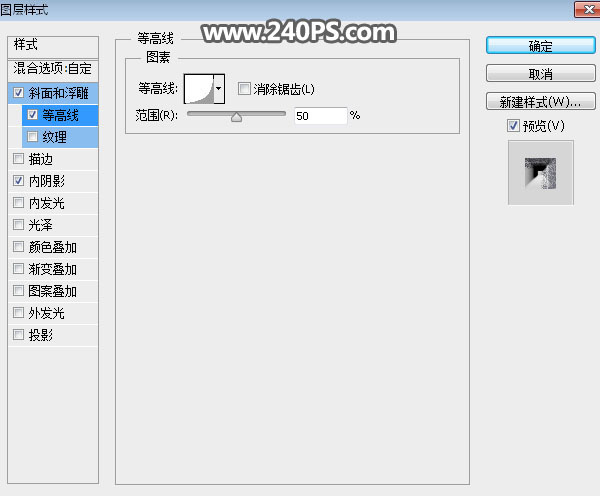Click the 取消 cancel button
Viewport: 600px width, 496px height.
(x=541, y=73)
